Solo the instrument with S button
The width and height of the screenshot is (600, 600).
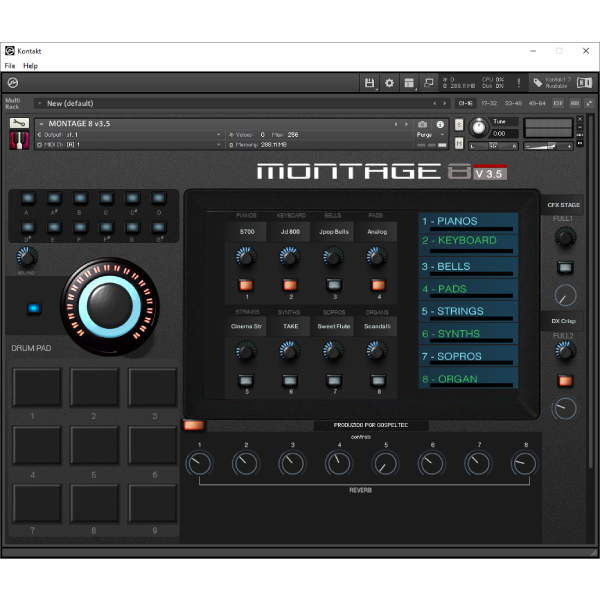tap(459, 124)
